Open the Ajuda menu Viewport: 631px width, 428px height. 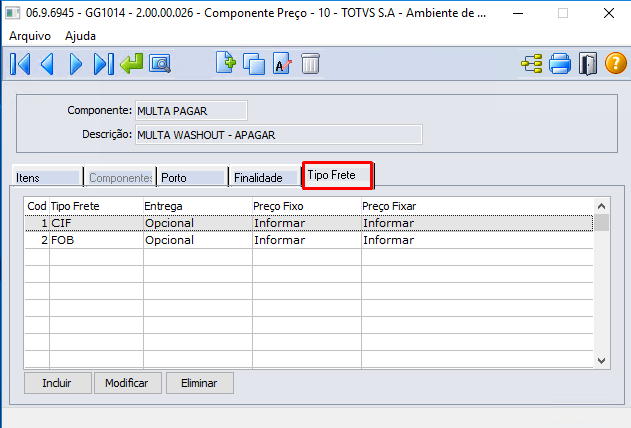[80, 36]
